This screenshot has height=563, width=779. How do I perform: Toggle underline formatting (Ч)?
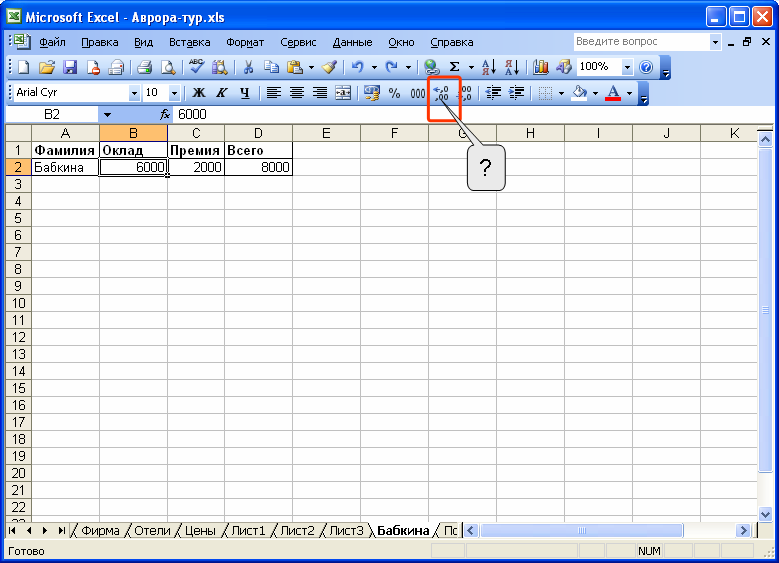click(x=242, y=93)
